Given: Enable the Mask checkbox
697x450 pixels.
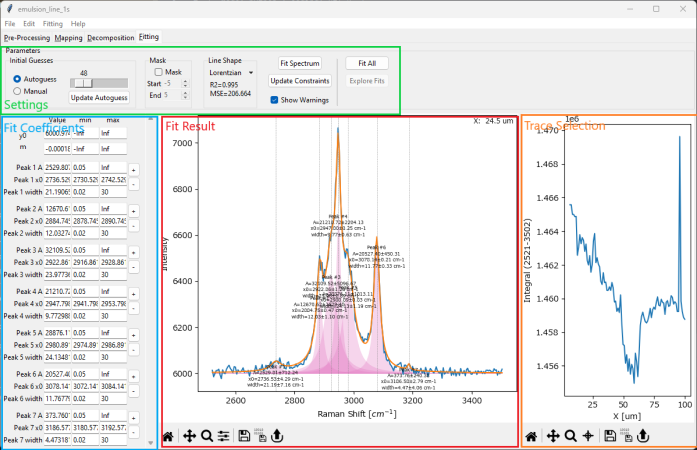Looking at the screenshot, I should [x=159, y=72].
